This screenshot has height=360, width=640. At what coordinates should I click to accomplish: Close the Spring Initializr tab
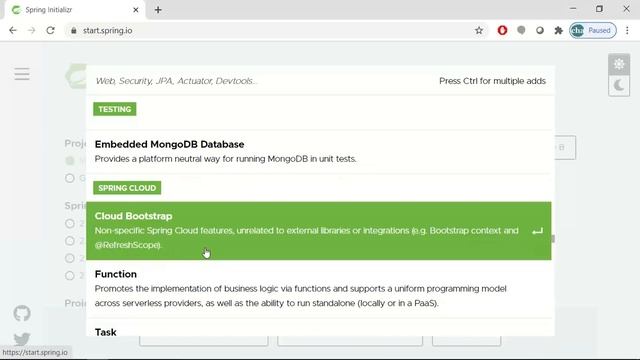pos(136,10)
